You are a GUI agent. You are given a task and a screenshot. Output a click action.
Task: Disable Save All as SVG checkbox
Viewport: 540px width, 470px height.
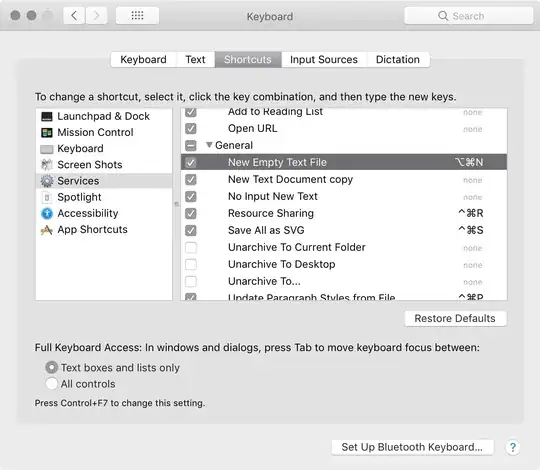(191, 230)
